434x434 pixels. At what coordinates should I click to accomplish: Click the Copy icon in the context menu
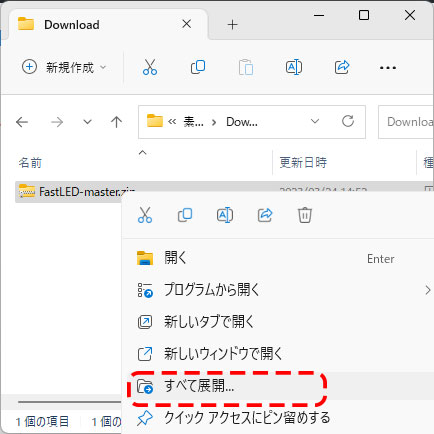(x=185, y=215)
